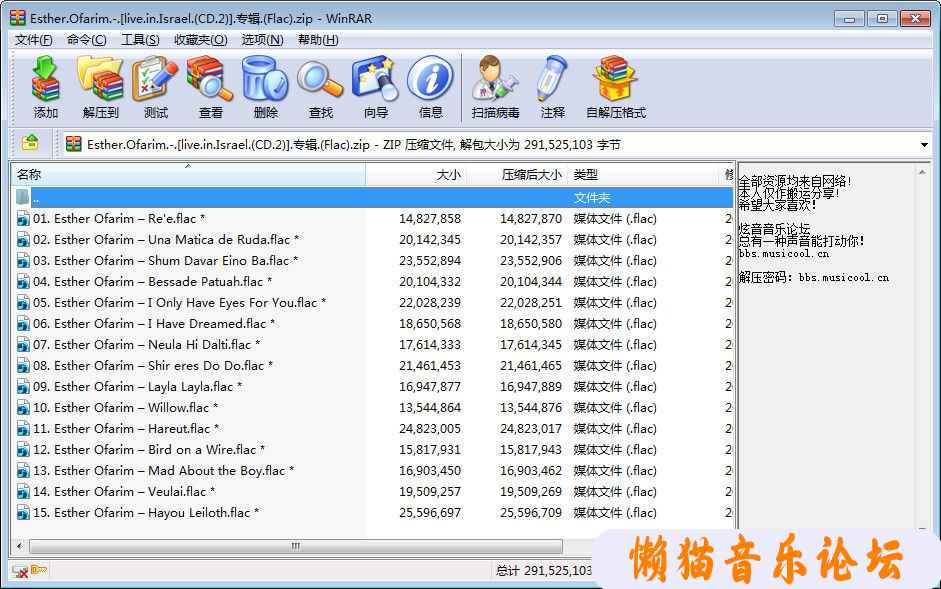Click total 291,525,103 in status bar
This screenshot has width=941, height=589.
[x=544, y=571]
